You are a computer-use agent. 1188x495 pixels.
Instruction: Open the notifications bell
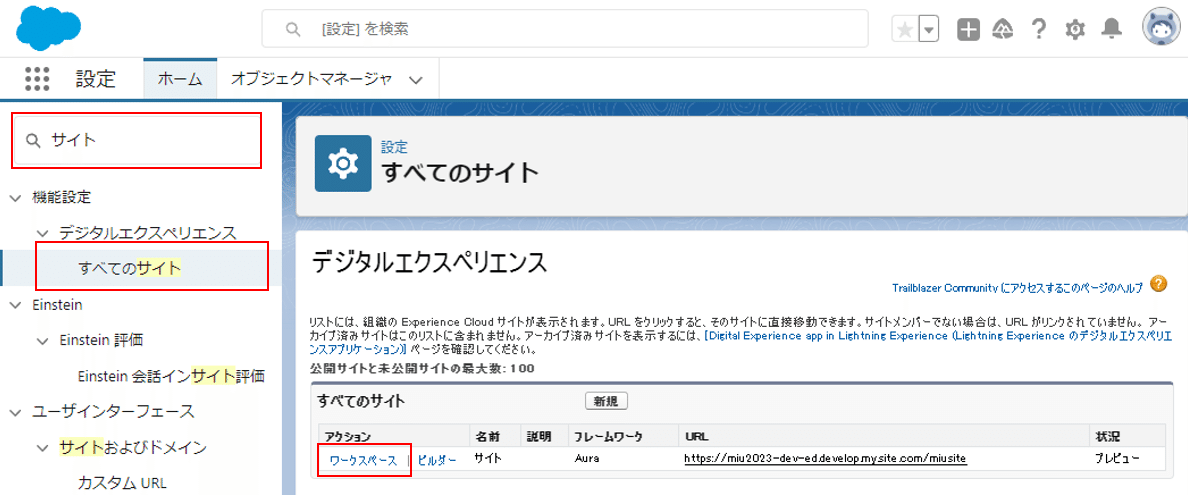(1111, 29)
